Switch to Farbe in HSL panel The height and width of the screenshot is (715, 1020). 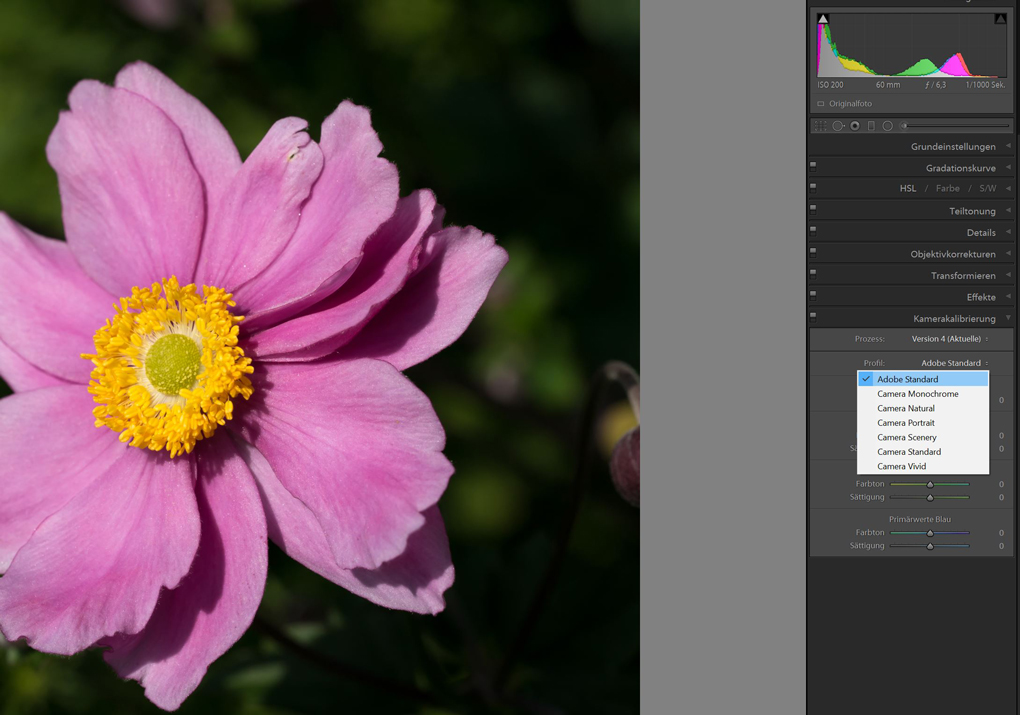(947, 189)
